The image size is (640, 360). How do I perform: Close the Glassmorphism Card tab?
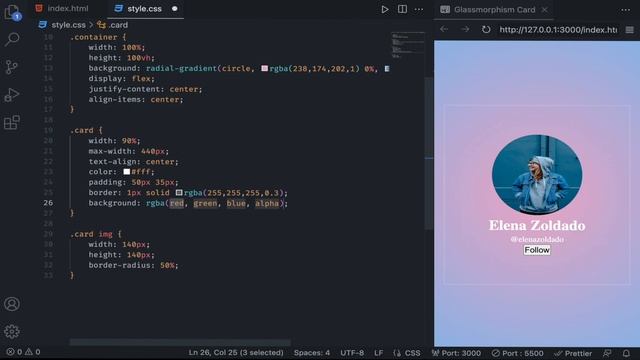click(x=544, y=9)
